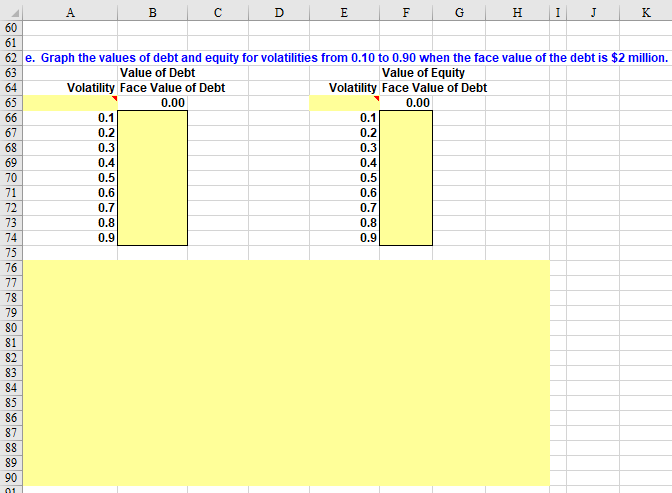The height and width of the screenshot is (493, 672).
Task: Select yellow debt output cell B74
Action: click(x=153, y=238)
